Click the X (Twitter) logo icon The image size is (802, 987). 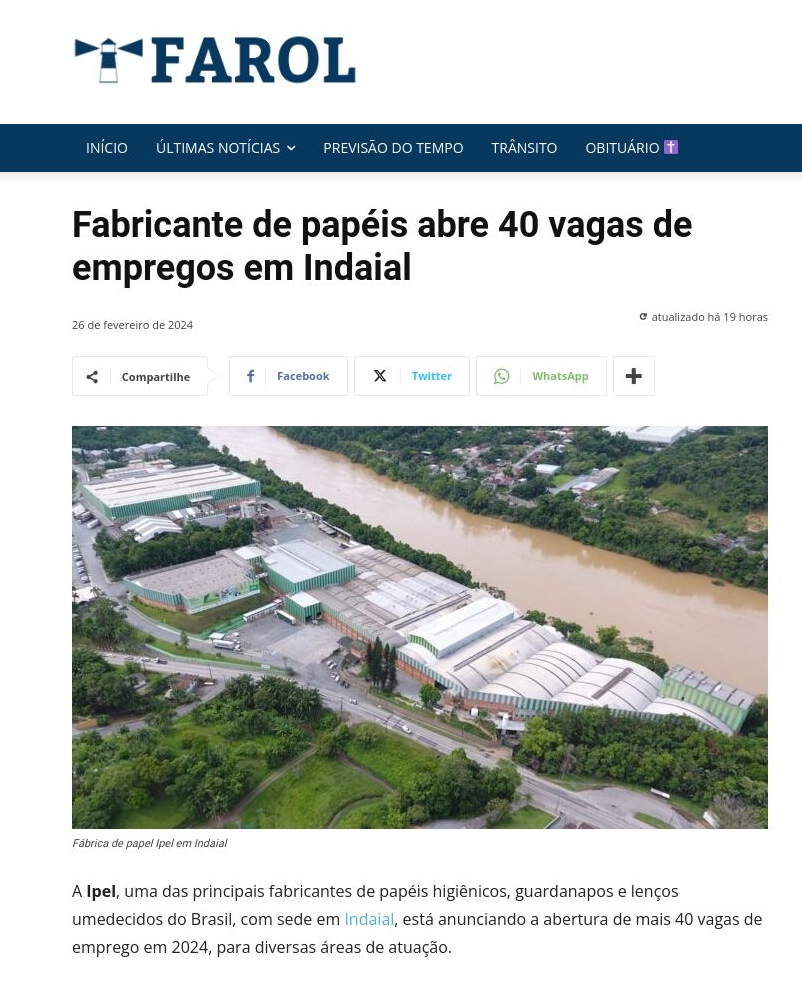tap(380, 376)
